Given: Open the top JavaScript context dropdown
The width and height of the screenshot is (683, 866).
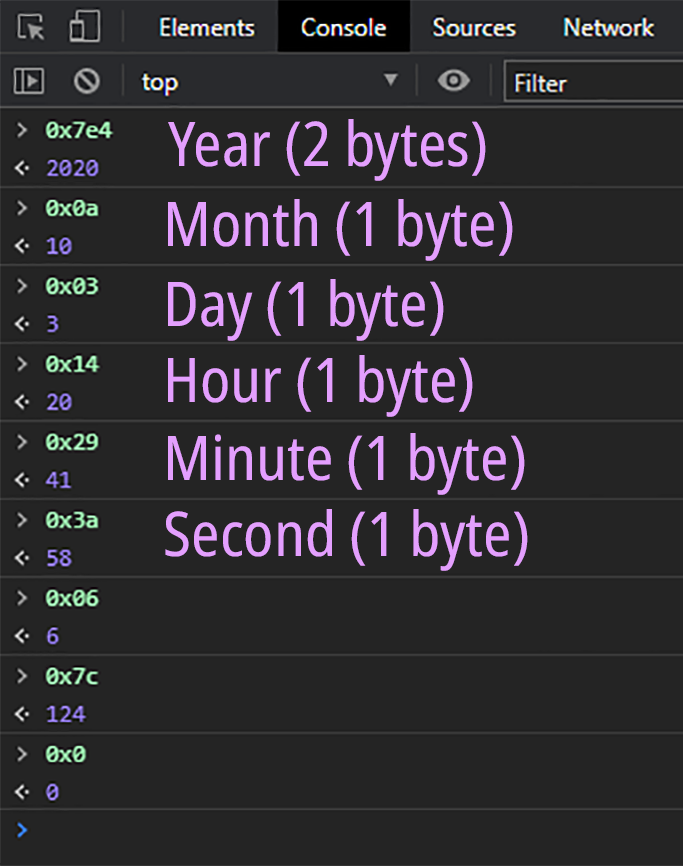Looking at the screenshot, I should [x=268, y=82].
